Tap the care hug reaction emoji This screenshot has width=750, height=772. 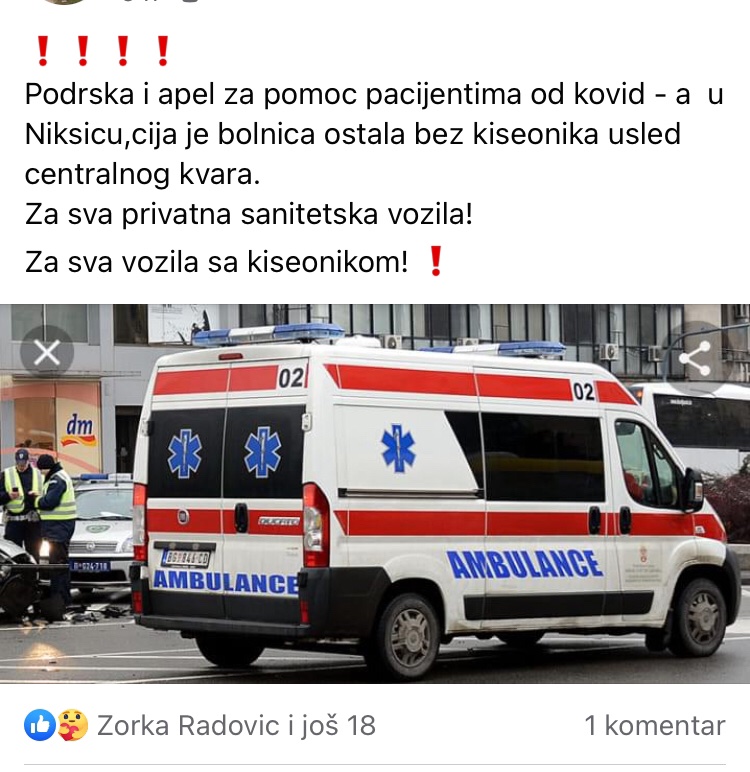click(x=73, y=725)
